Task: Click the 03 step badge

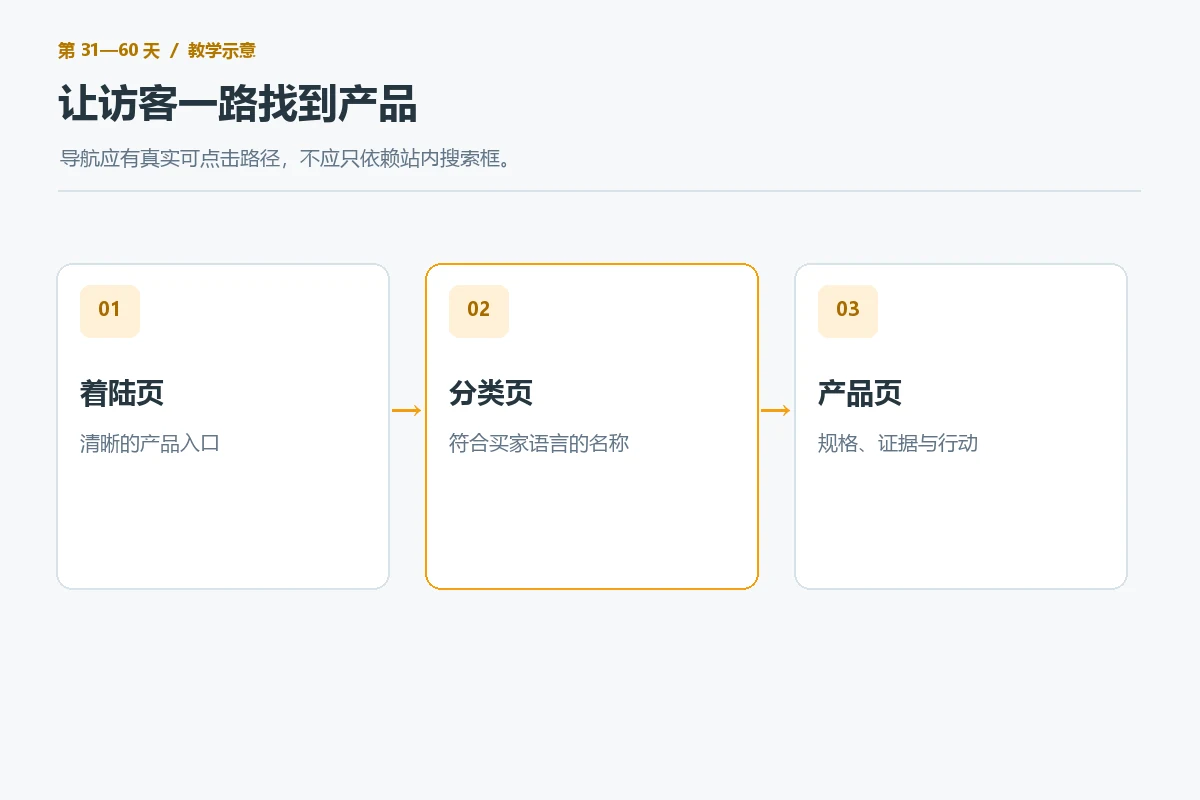Action: coord(848,311)
